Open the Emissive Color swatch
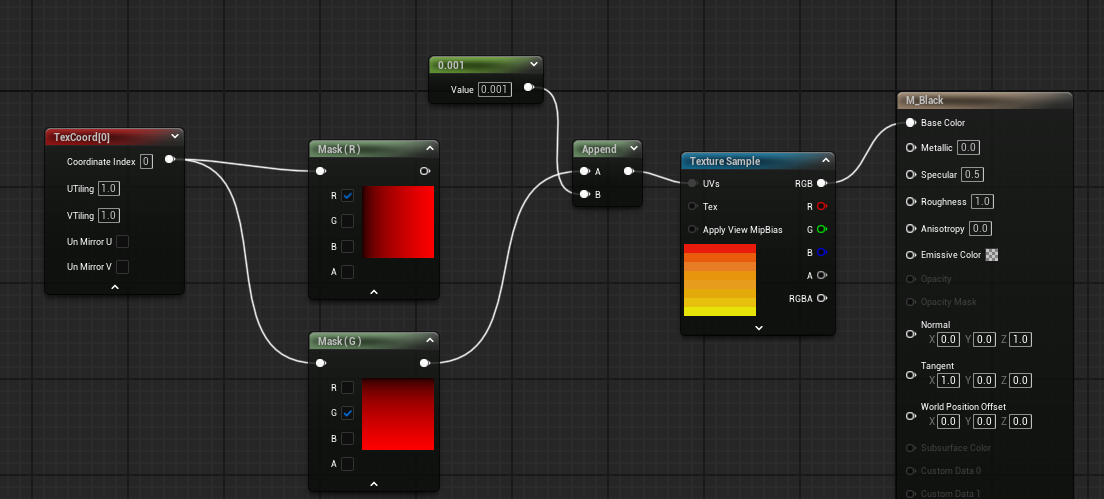 tap(992, 255)
